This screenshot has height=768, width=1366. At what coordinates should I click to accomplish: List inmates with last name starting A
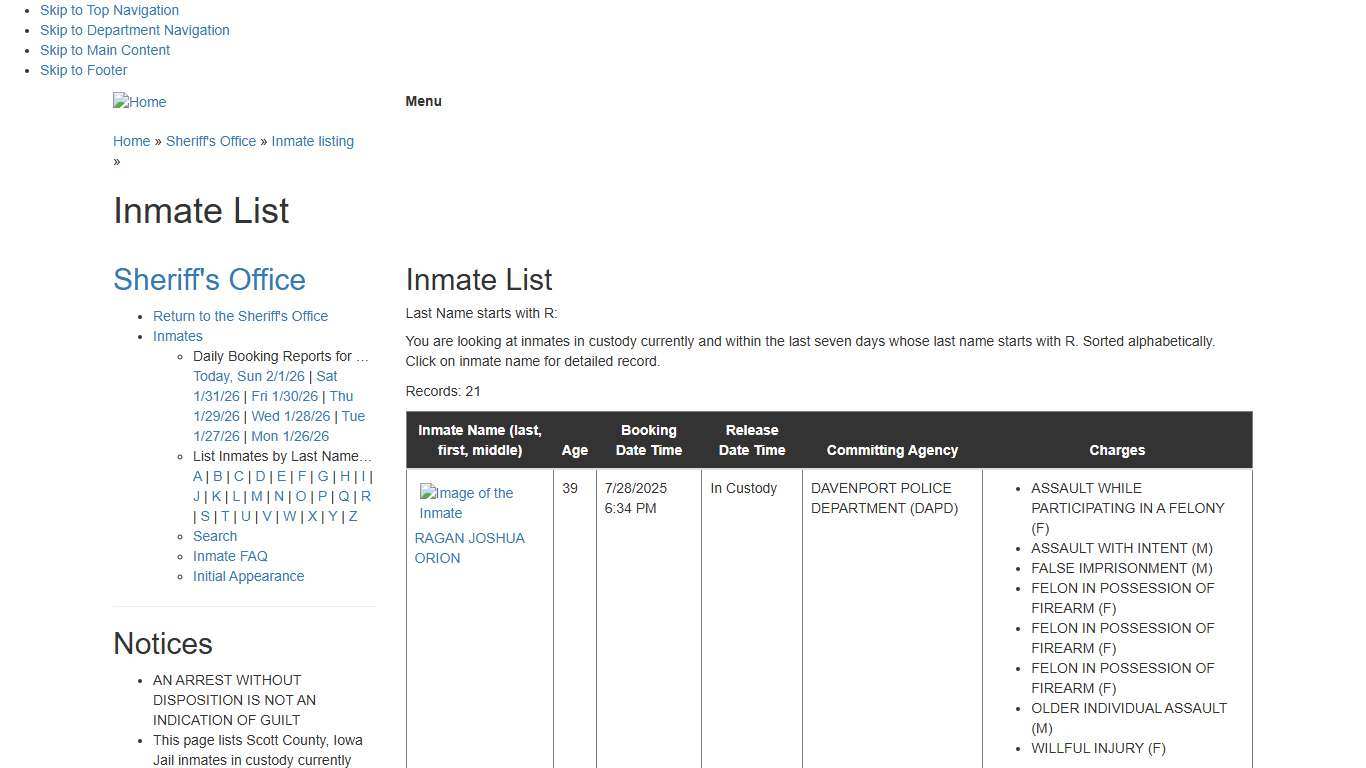[197, 476]
